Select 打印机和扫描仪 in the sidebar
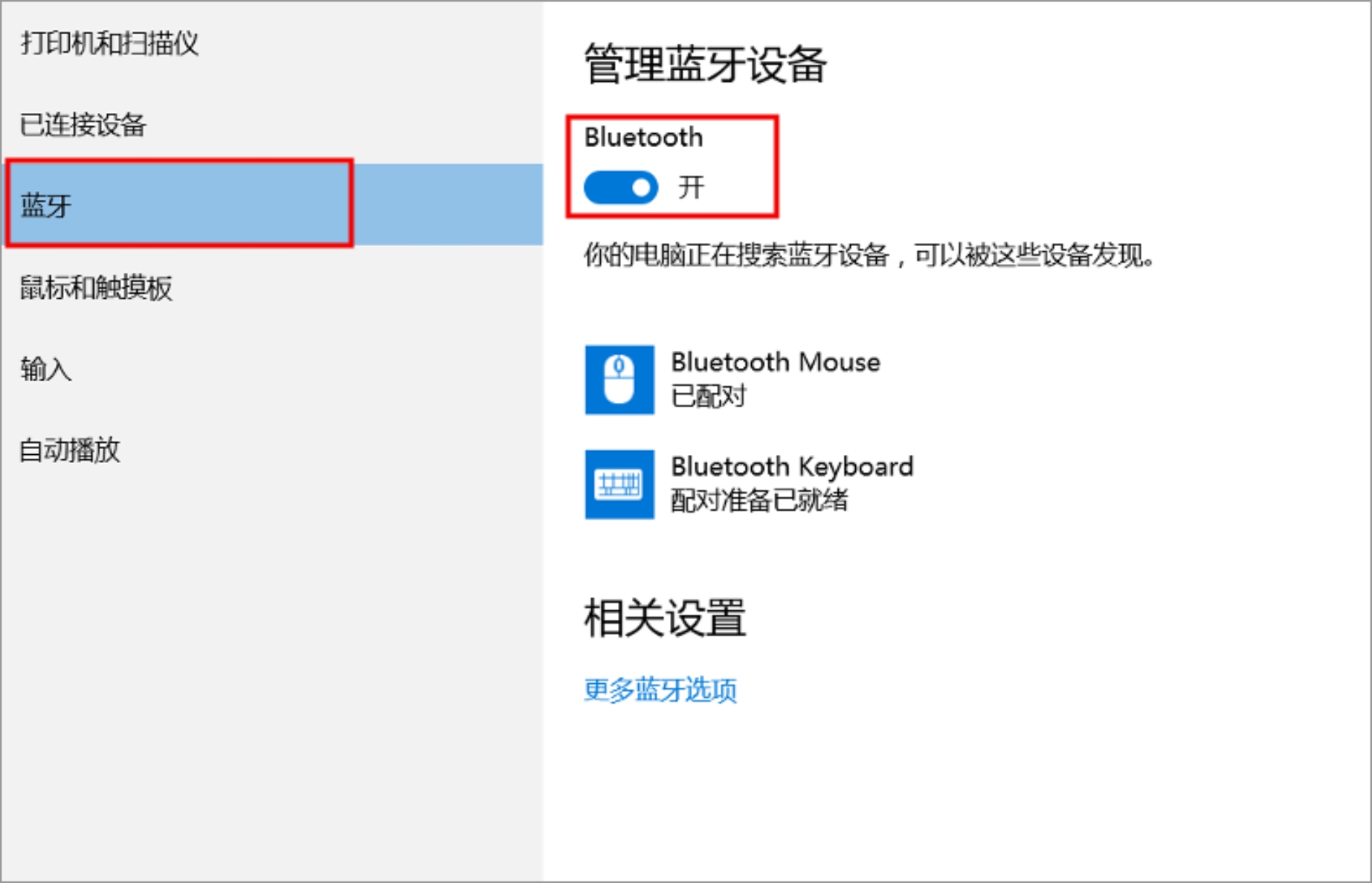 pyautogui.click(x=110, y=43)
